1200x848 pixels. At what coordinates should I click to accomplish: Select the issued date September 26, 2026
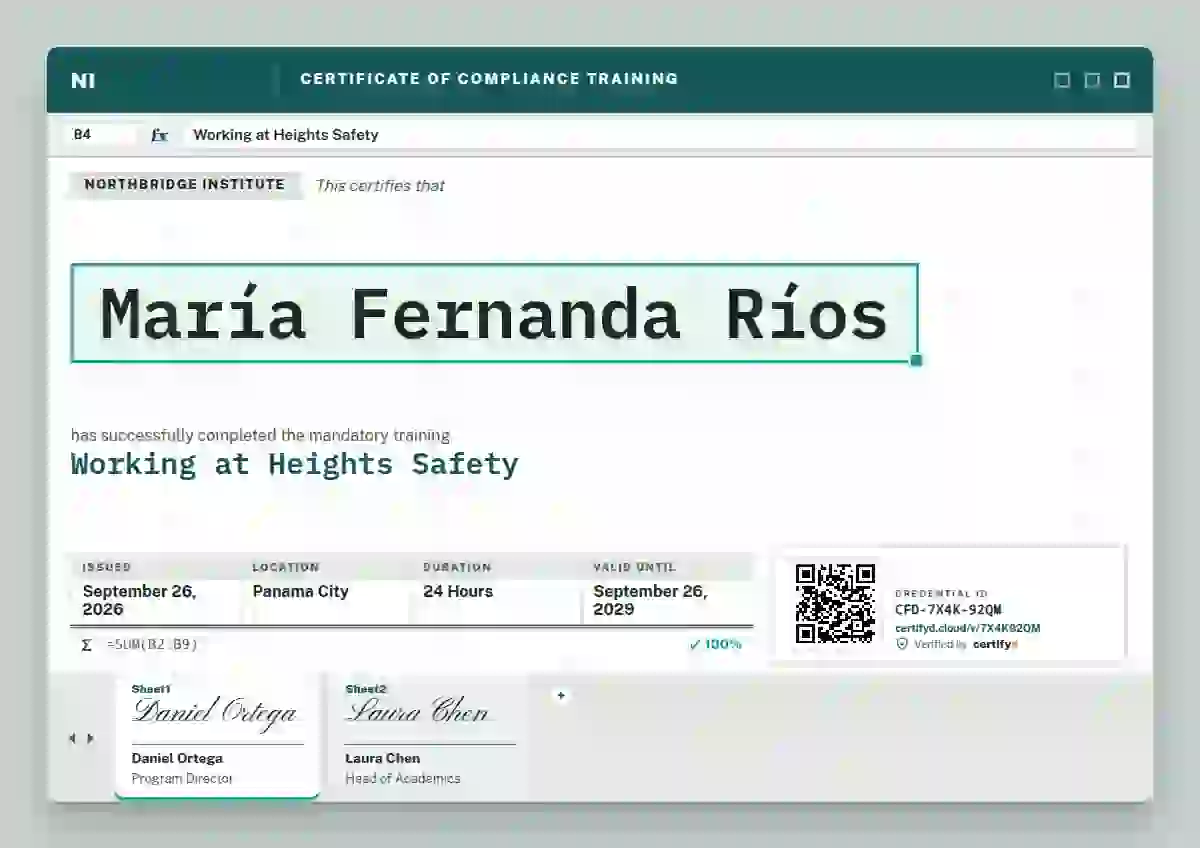pyautogui.click(x=140, y=600)
